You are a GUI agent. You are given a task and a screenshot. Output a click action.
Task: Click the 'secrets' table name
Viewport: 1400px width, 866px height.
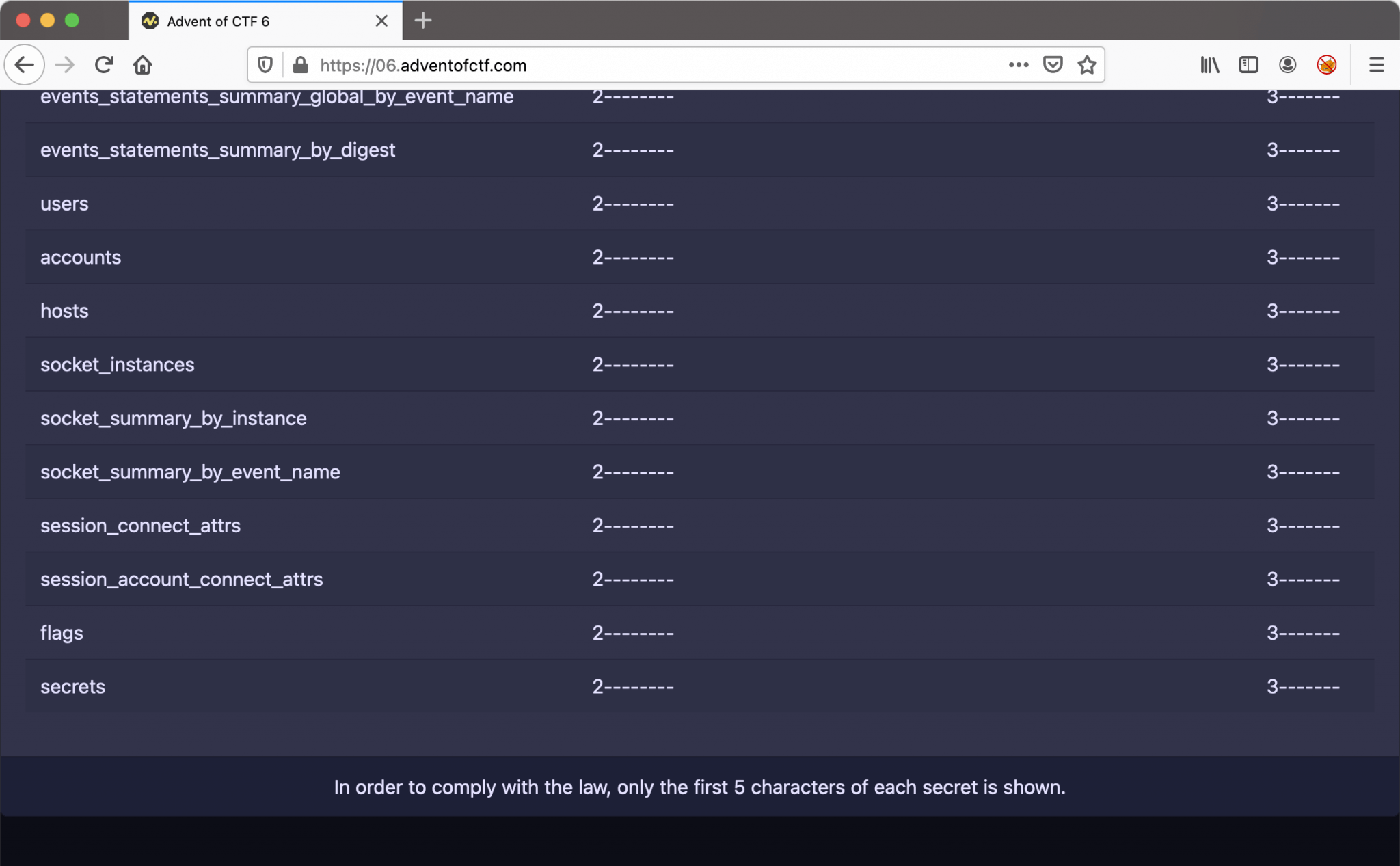click(x=72, y=687)
